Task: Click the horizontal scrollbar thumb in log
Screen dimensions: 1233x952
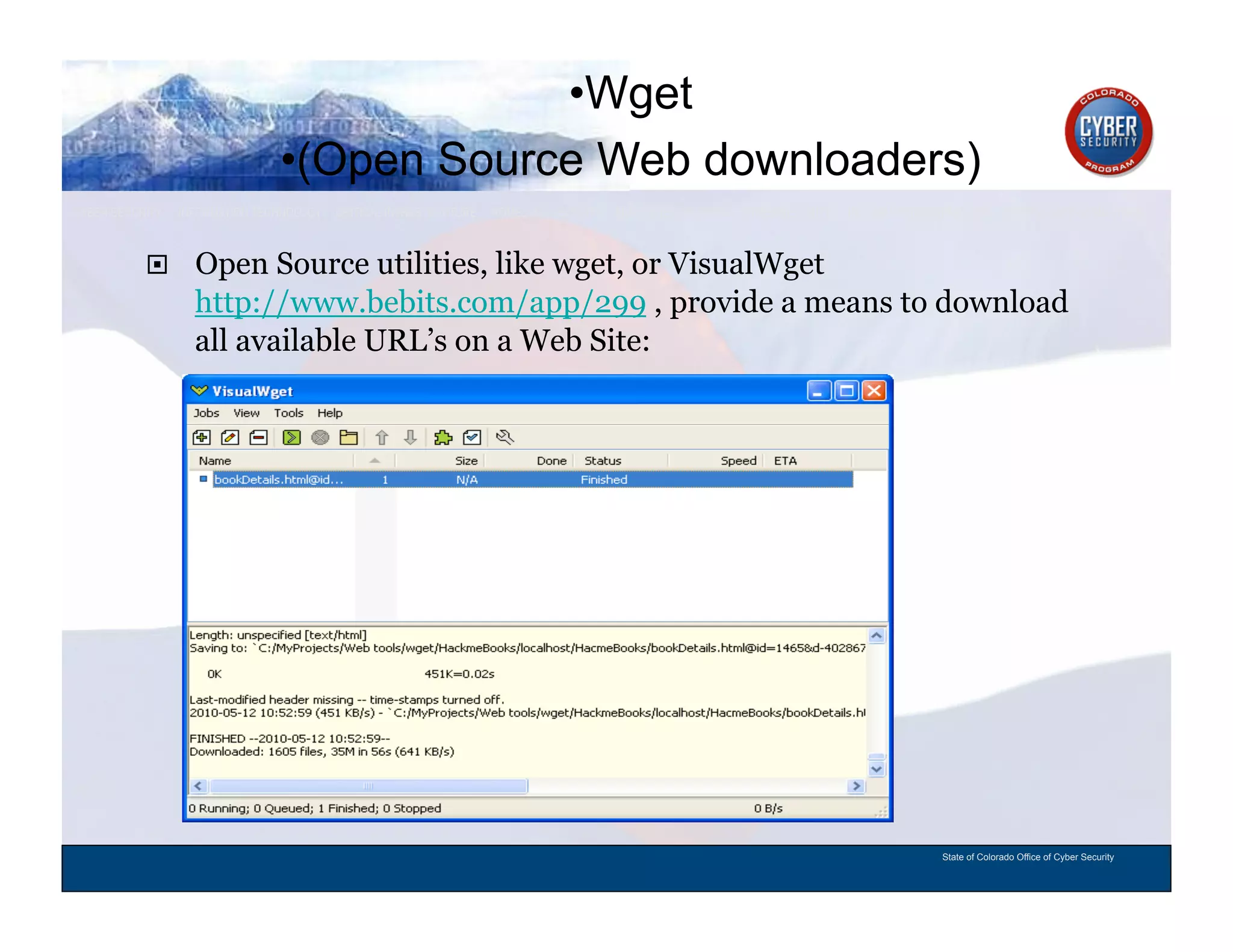Action: 368,786
